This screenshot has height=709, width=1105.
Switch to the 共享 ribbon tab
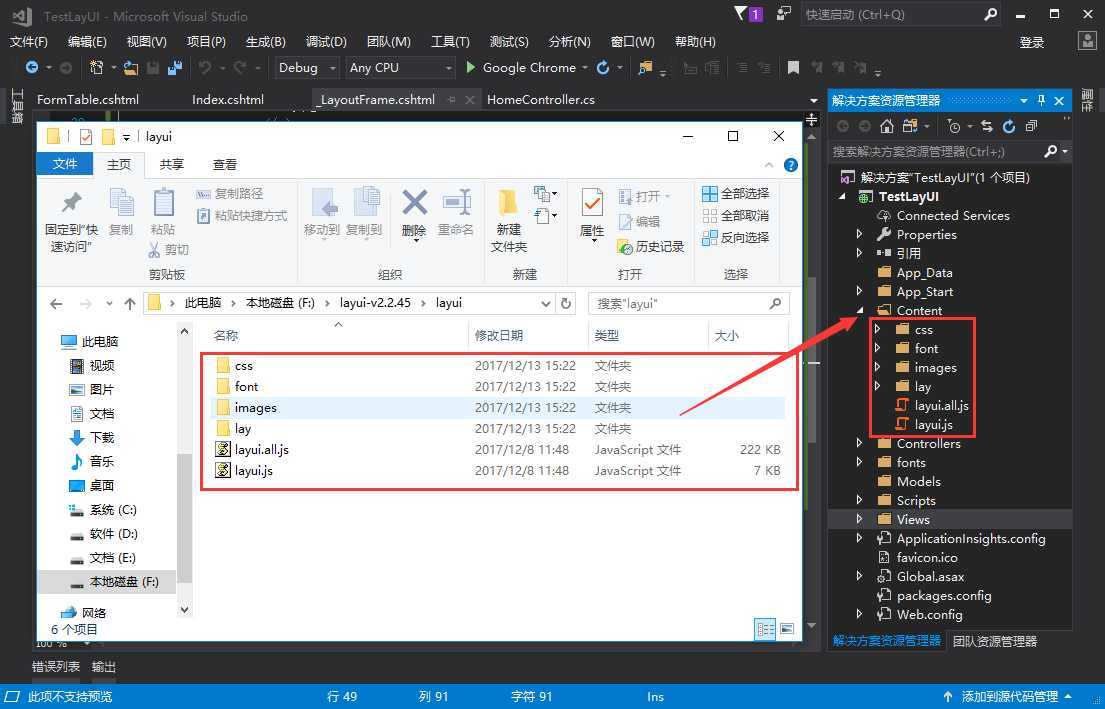171,165
